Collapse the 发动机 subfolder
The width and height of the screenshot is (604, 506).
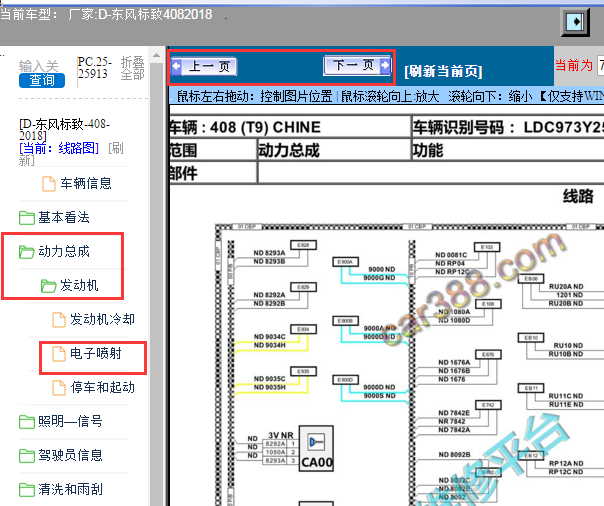(x=79, y=285)
